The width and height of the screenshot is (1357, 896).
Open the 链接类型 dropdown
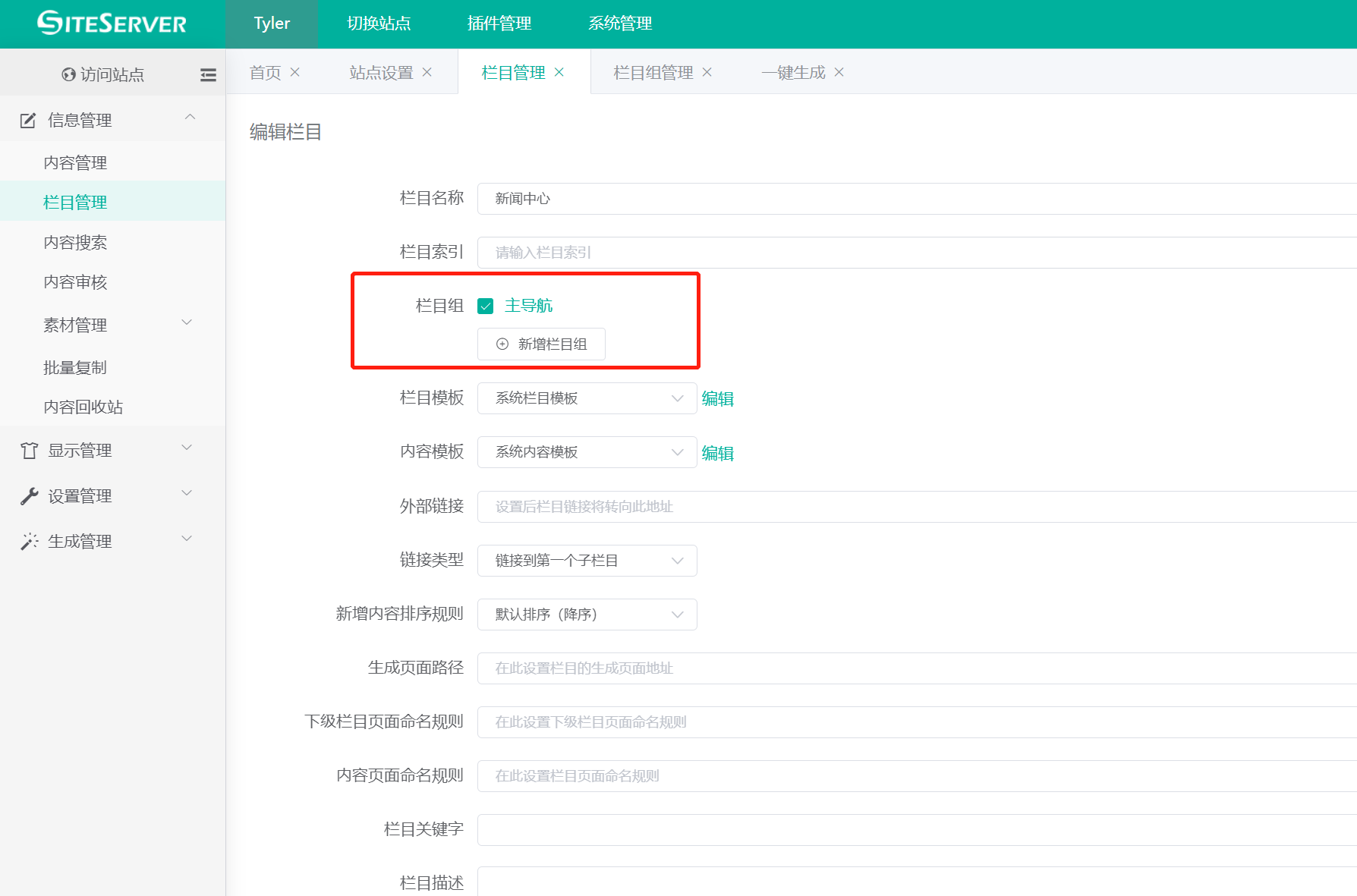(x=587, y=561)
